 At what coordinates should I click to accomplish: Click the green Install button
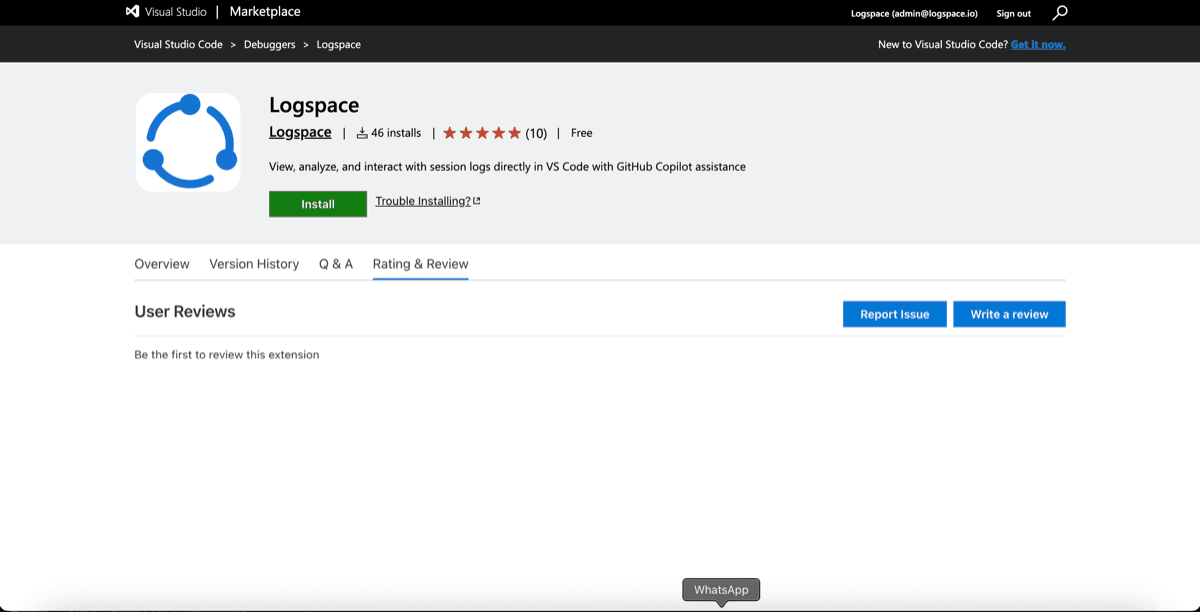(318, 204)
